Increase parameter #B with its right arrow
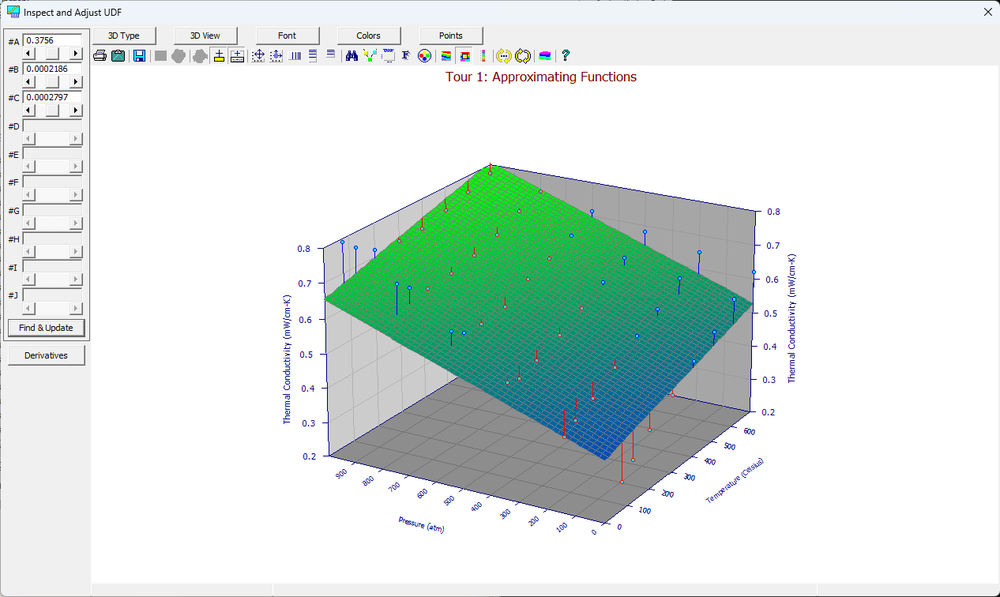This screenshot has width=1000, height=597. coord(76,82)
